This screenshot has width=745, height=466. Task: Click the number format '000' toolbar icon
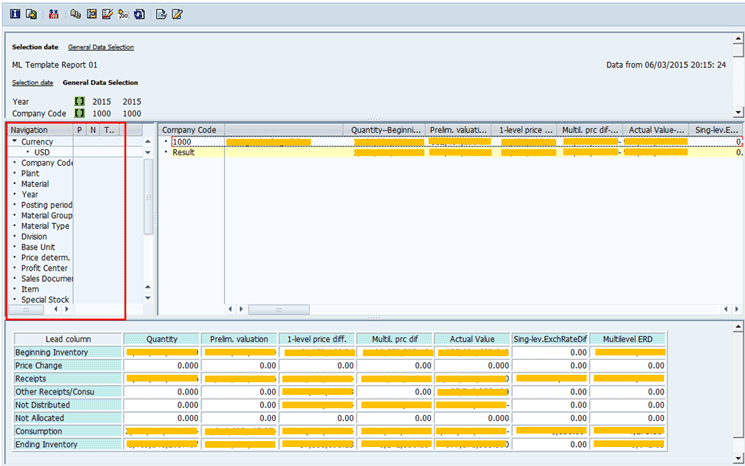pos(123,14)
